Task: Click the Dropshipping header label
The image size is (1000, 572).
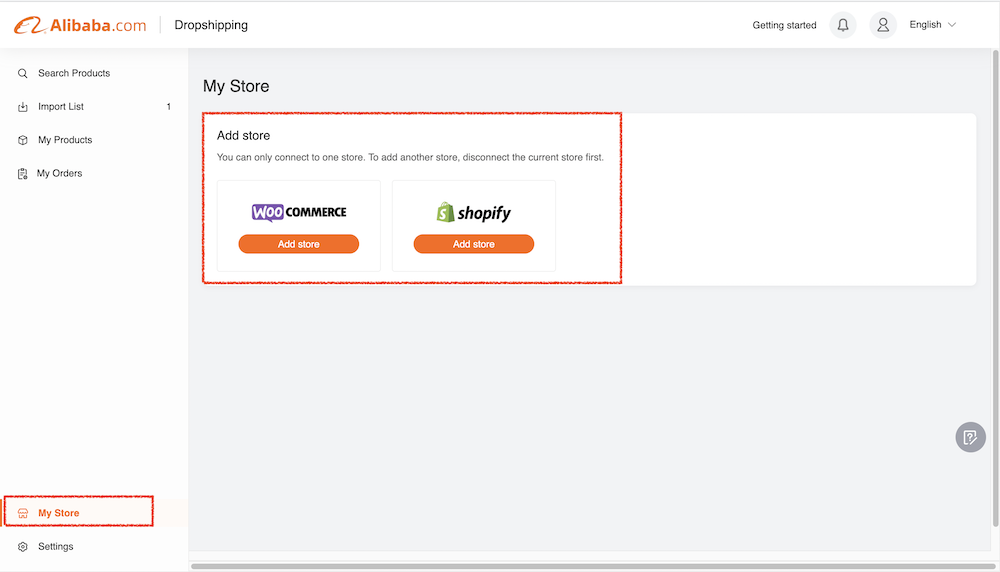Action: tap(211, 25)
